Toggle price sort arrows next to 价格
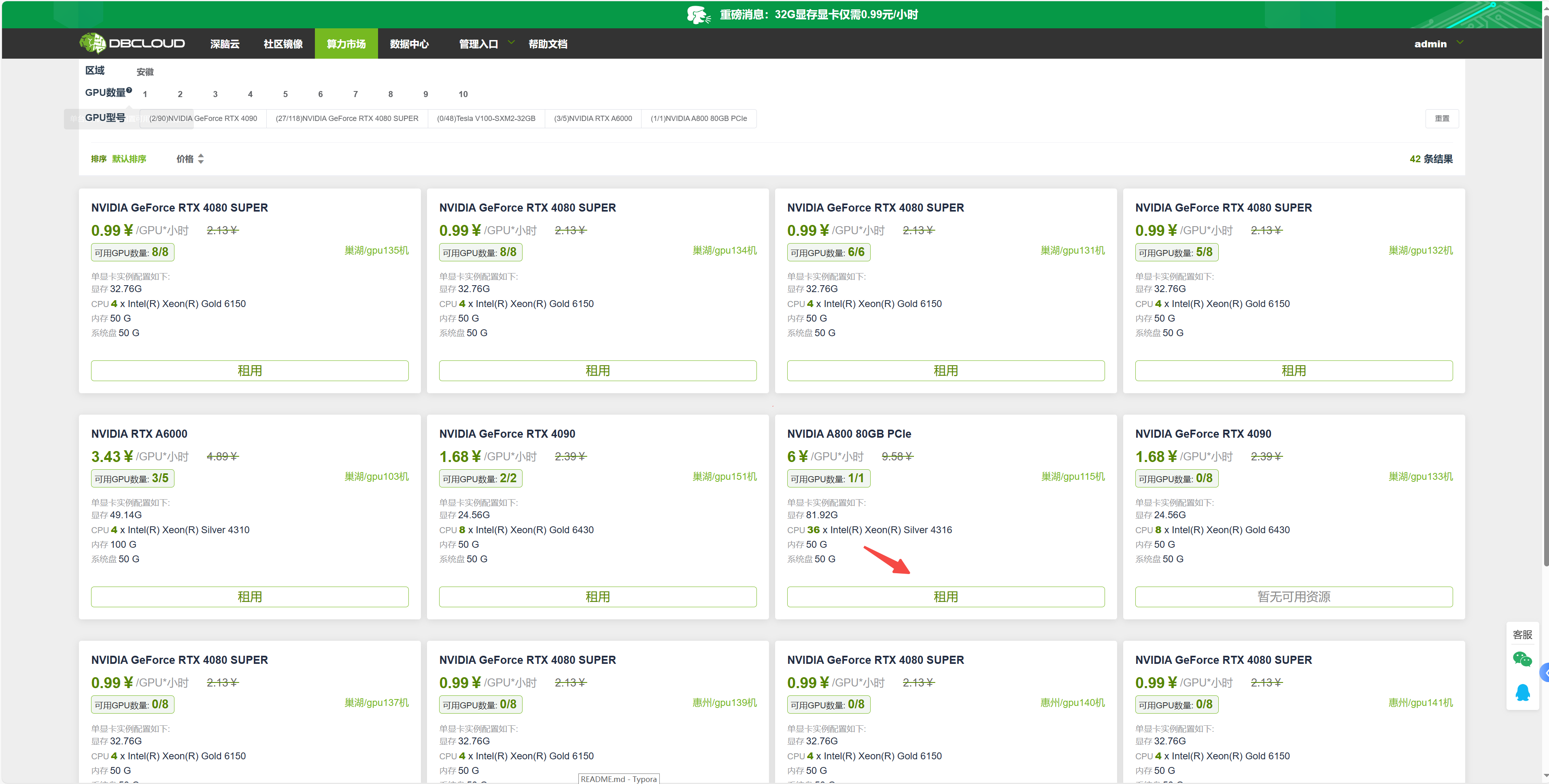 tap(201, 159)
